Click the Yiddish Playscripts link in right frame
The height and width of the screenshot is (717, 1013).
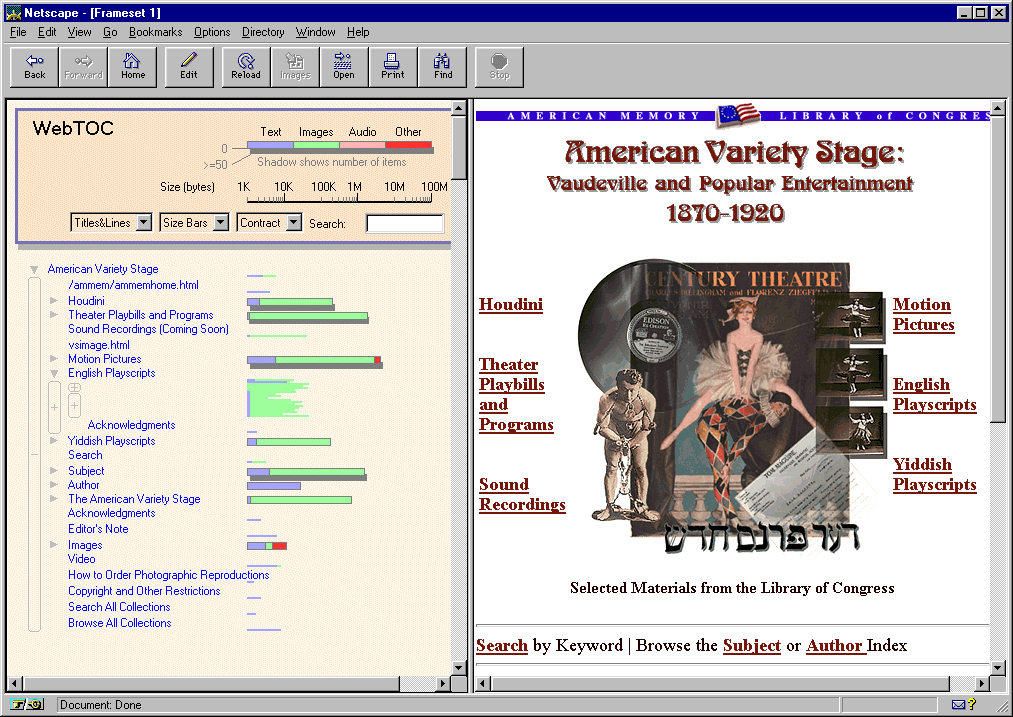tap(934, 474)
